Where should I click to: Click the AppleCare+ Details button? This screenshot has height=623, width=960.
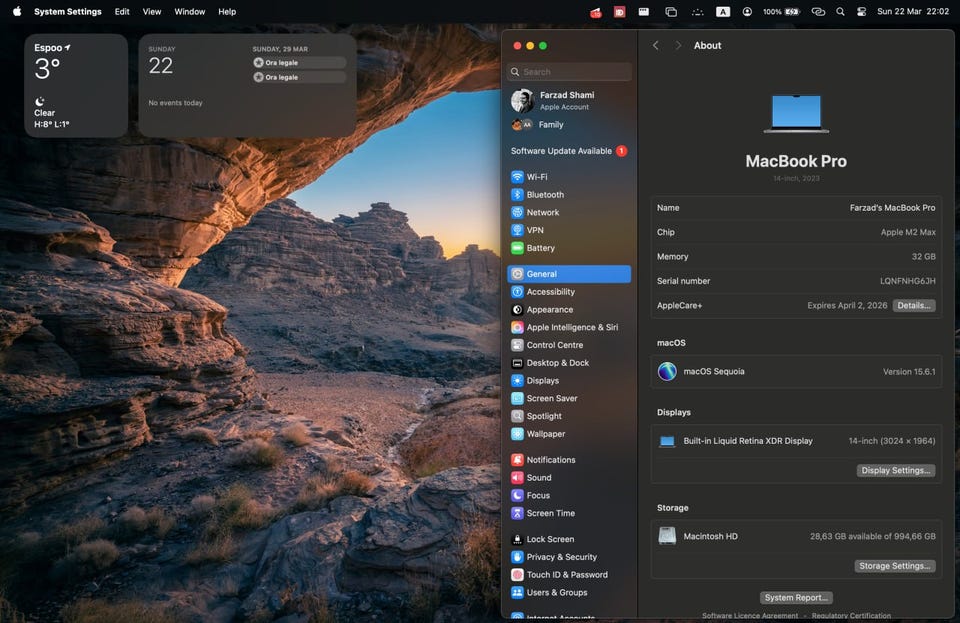[914, 306]
